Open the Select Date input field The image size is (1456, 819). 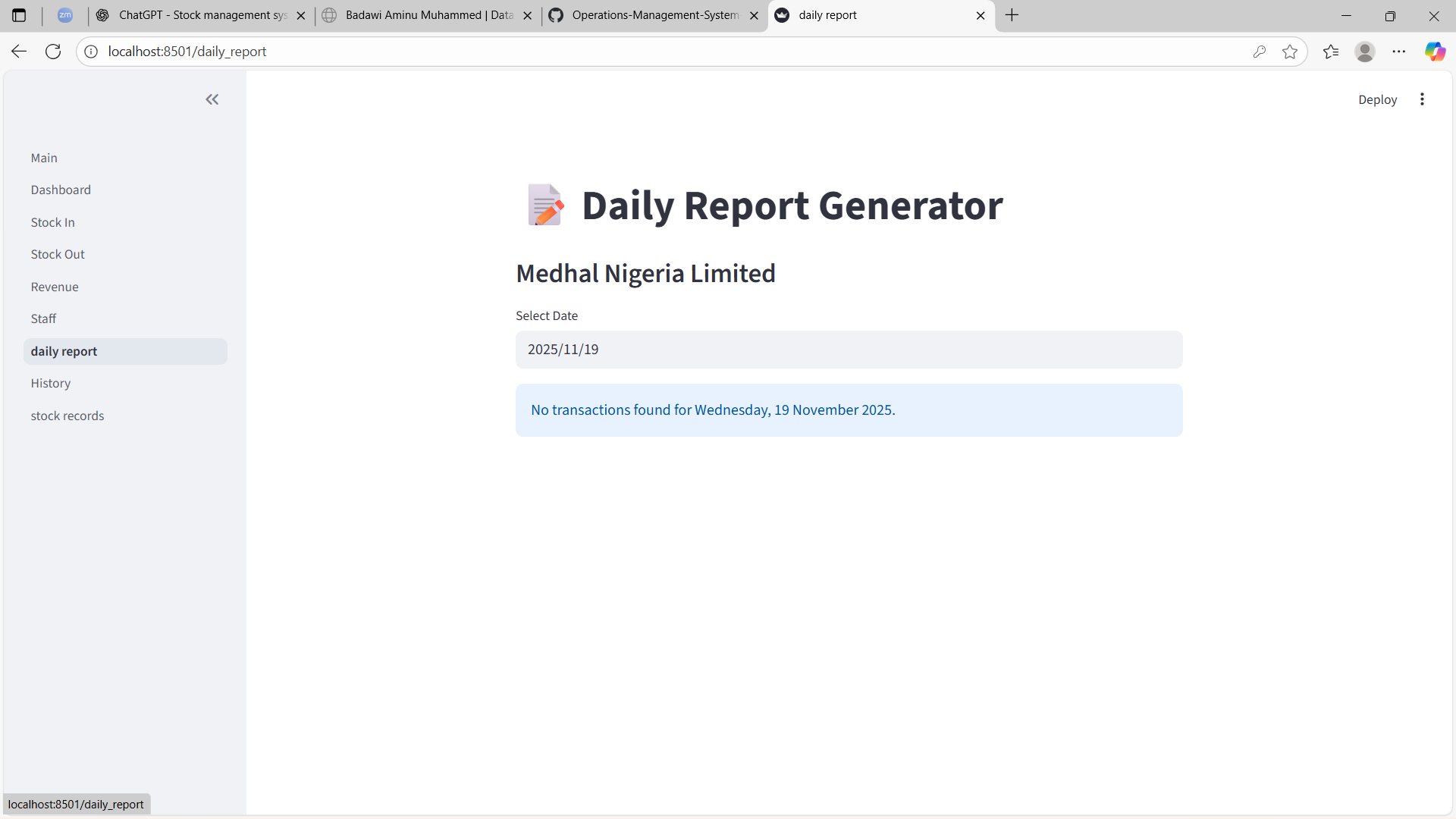pyautogui.click(x=848, y=350)
